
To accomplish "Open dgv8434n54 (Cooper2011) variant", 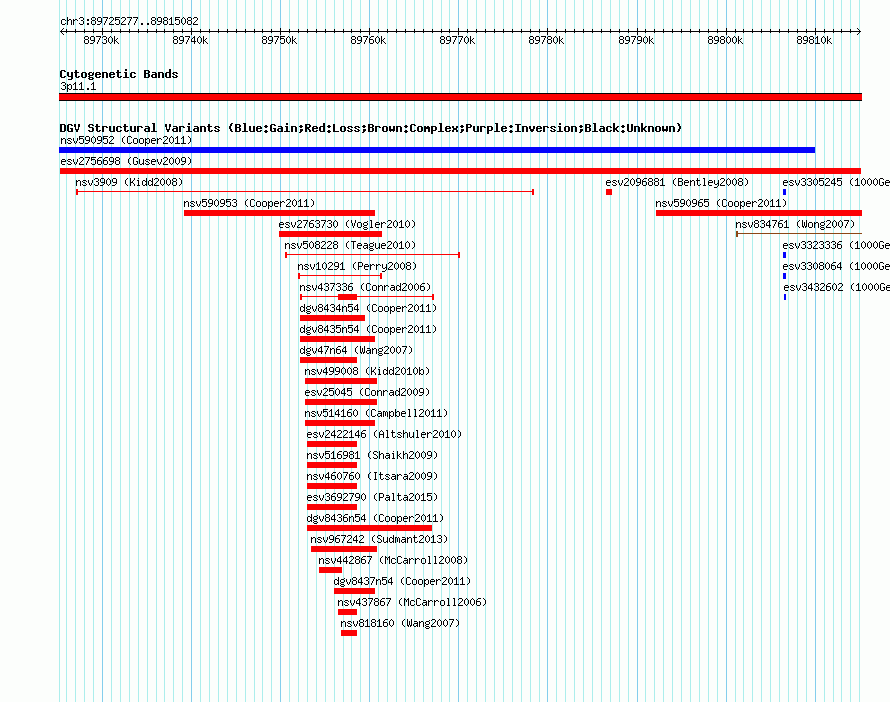I will click(x=368, y=308).
